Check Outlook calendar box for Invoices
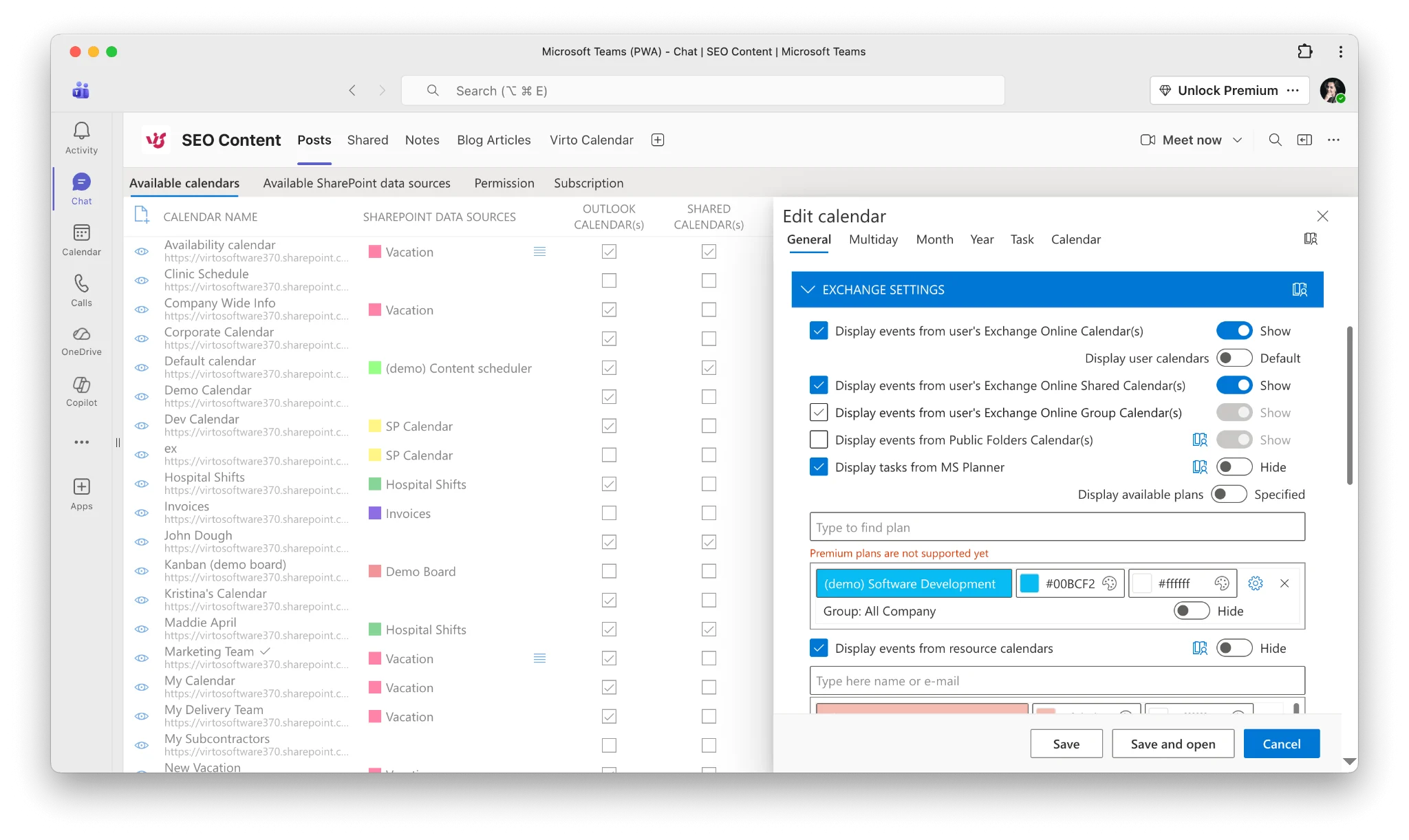This screenshot has height=840, width=1409. pyautogui.click(x=609, y=513)
